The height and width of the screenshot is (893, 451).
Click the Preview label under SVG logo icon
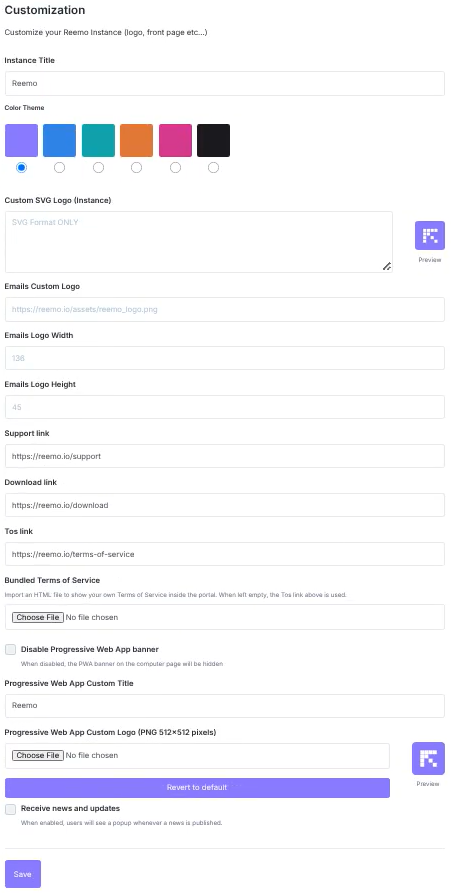click(429, 260)
